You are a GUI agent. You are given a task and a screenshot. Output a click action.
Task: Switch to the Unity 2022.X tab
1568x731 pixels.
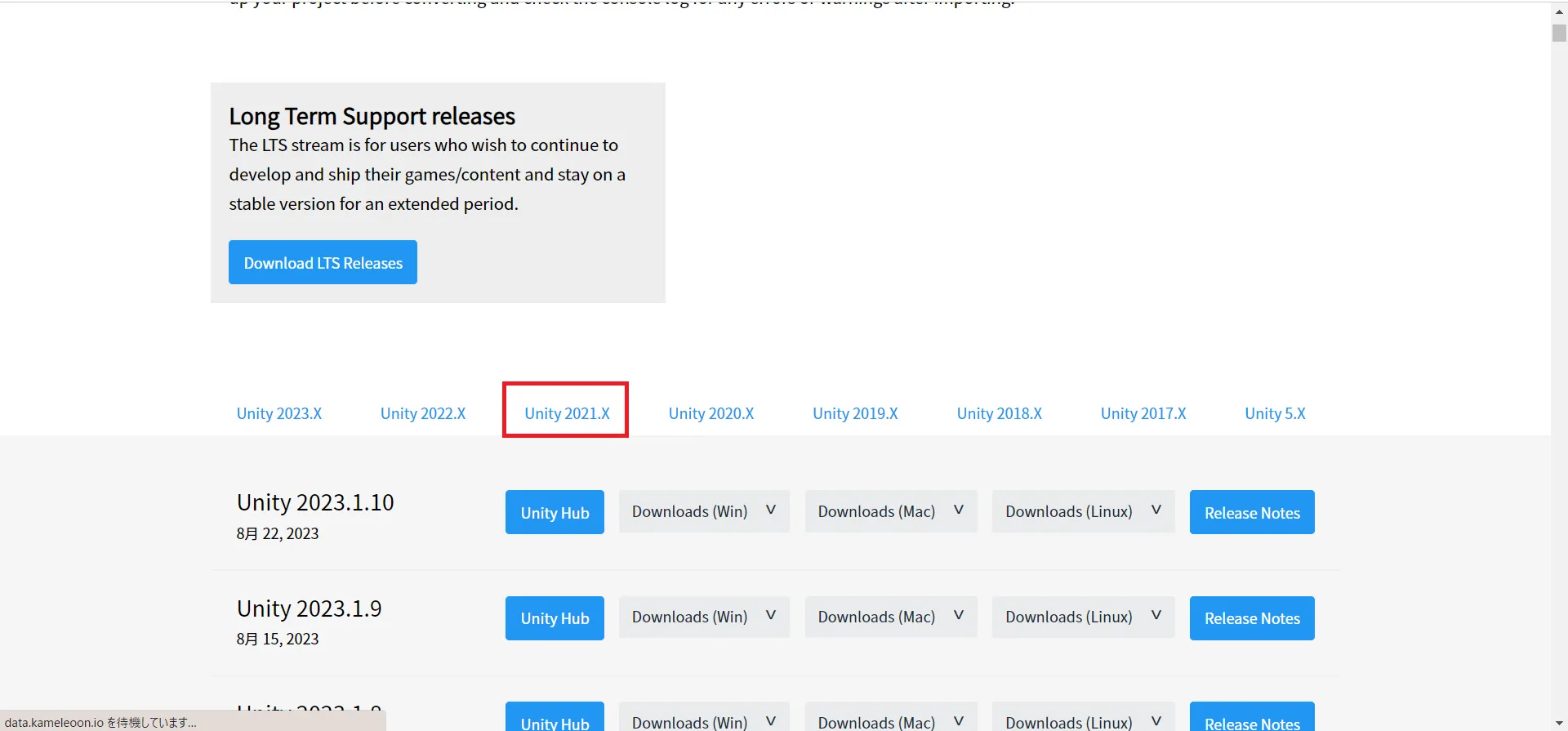(423, 413)
